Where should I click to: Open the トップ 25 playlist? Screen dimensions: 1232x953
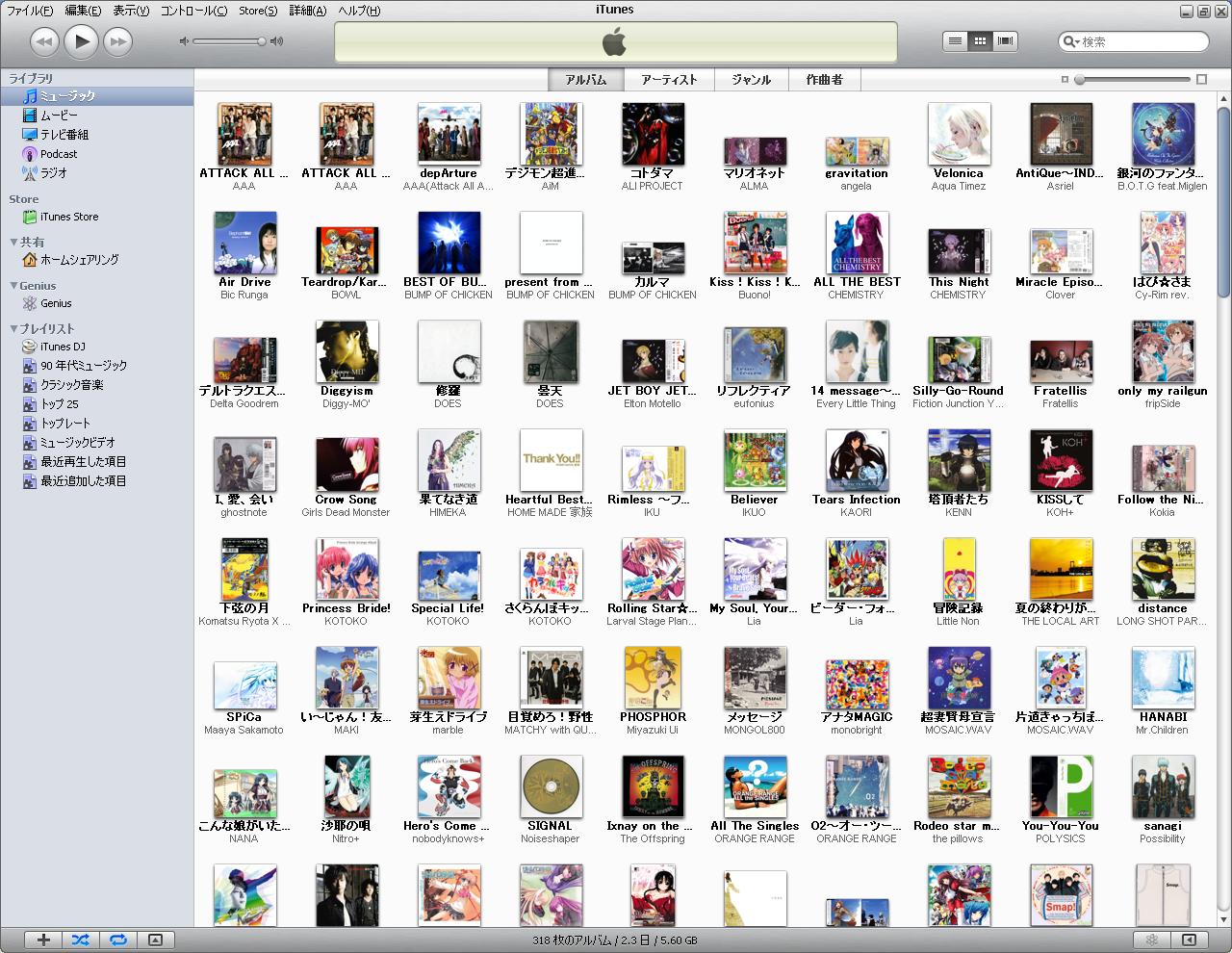tap(96, 404)
